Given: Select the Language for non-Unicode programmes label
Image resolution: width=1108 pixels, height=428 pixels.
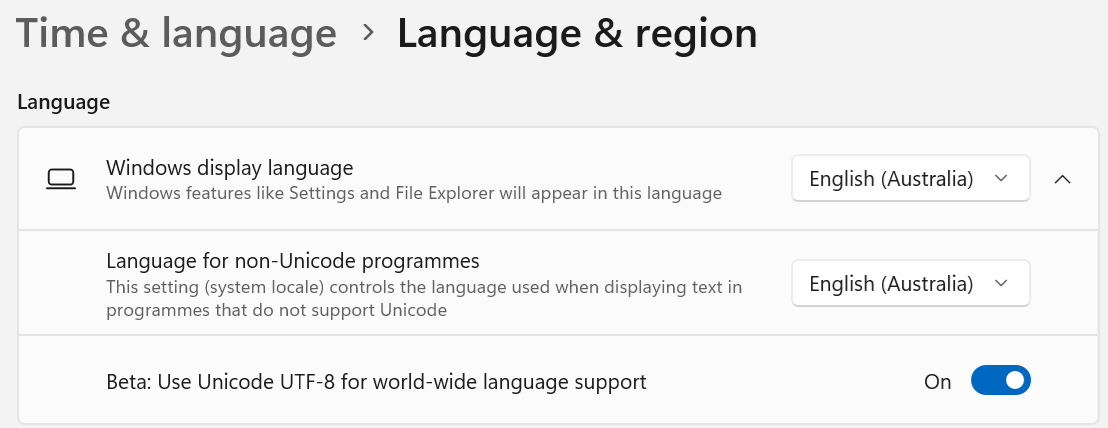Looking at the screenshot, I should pyautogui.click(x=293, y=261).
